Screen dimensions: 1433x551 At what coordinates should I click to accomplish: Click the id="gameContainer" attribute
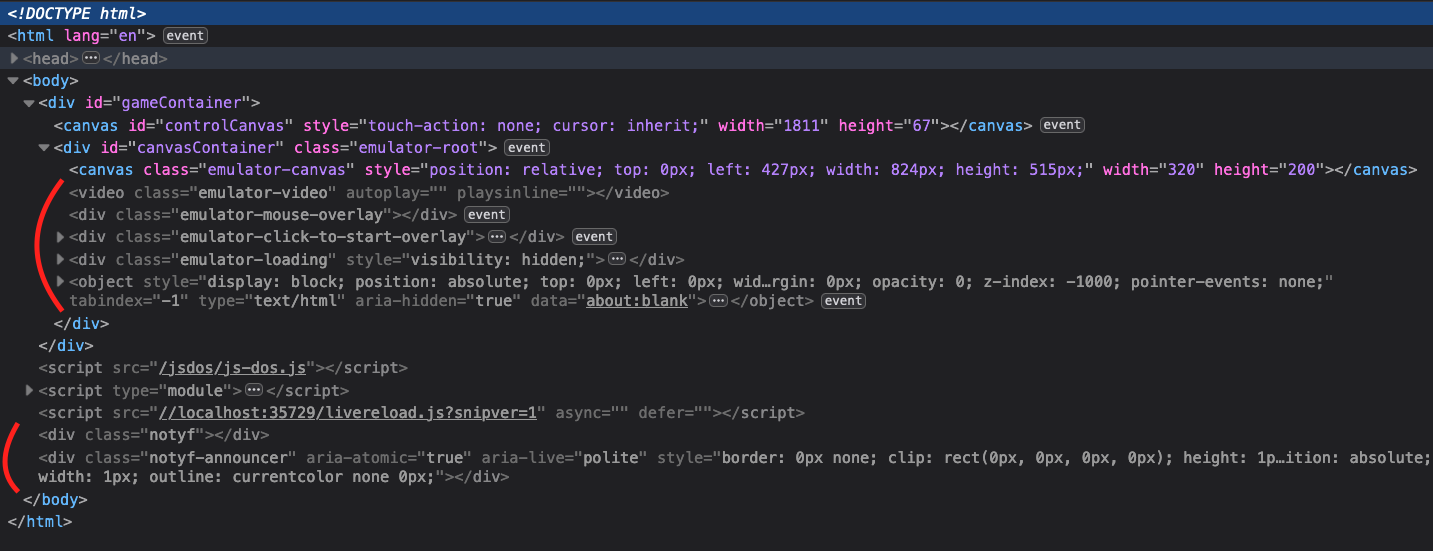(x=166, y=103)
